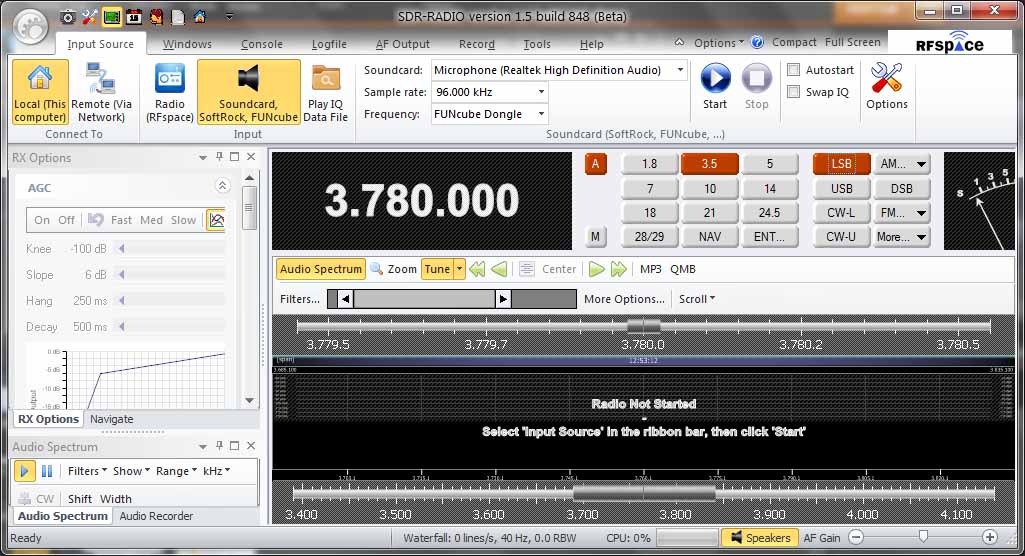
Task: Click the AF Gain slider
Action: coord(920,538)
